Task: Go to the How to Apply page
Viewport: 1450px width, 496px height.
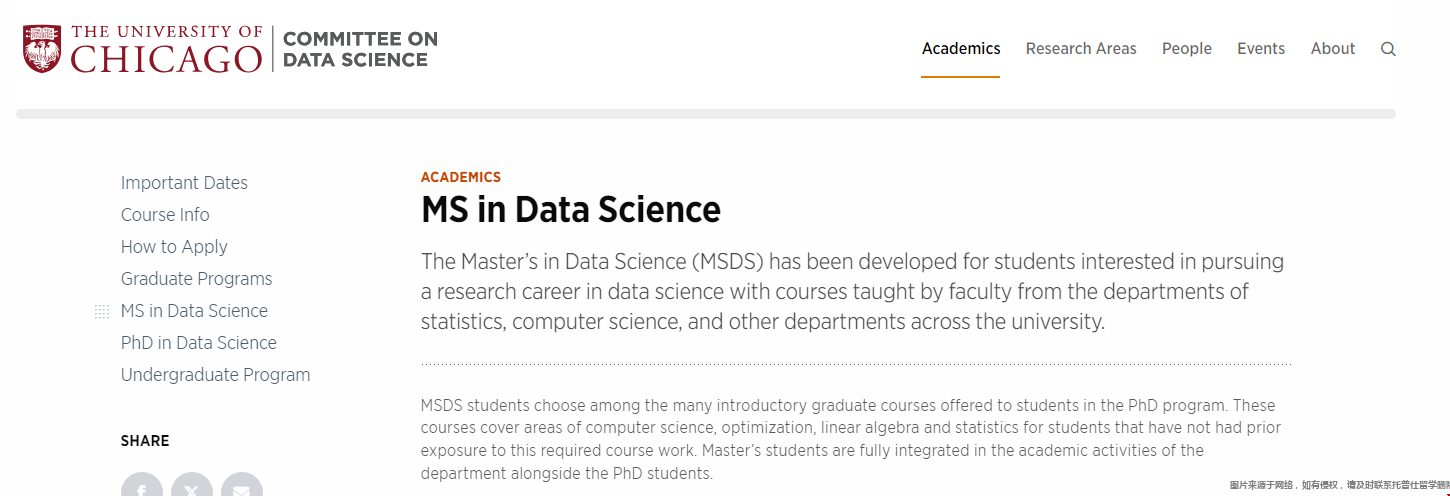Action: click(174, 247)
